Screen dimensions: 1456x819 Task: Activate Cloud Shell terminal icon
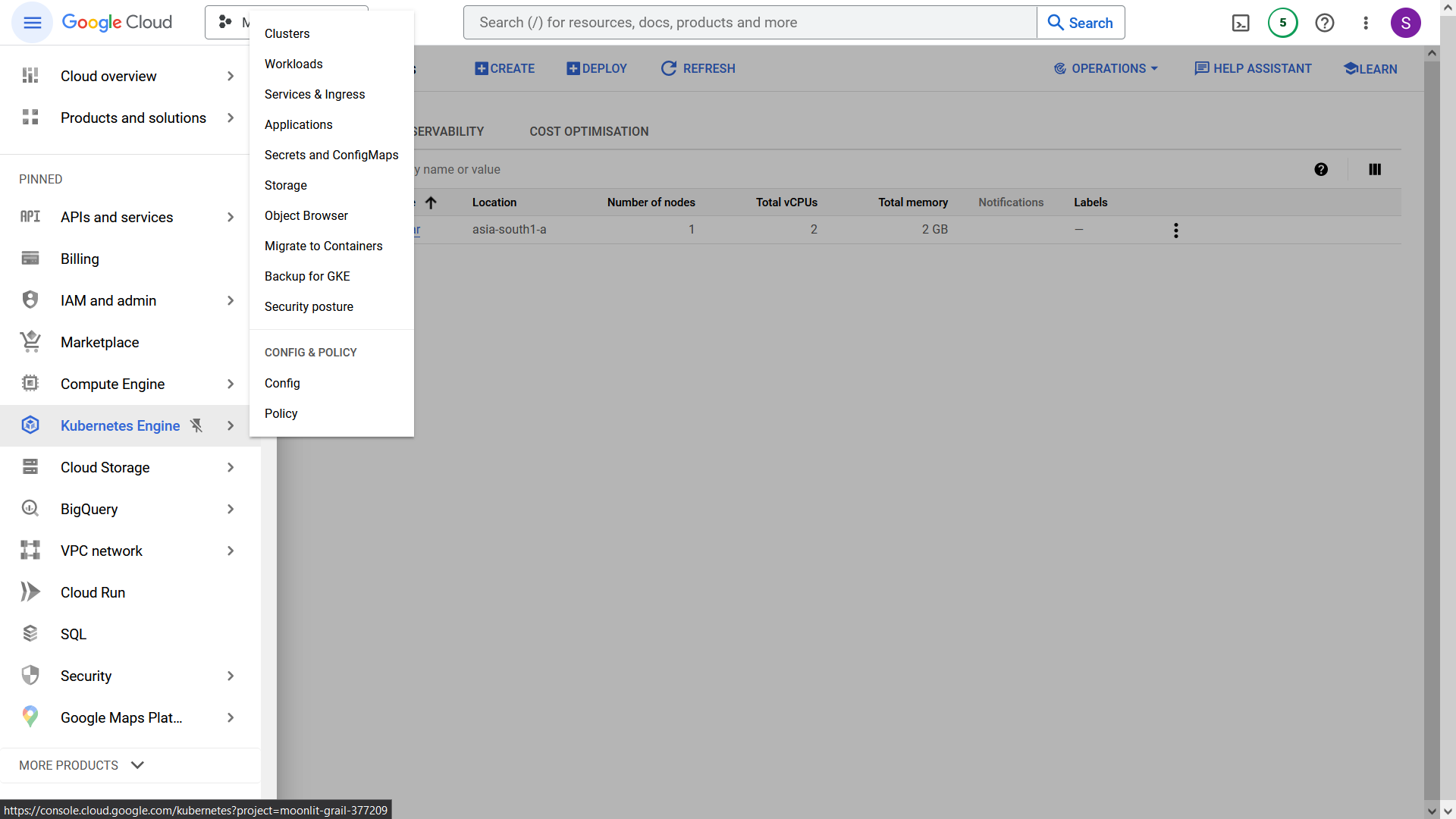click(1241, 23)
